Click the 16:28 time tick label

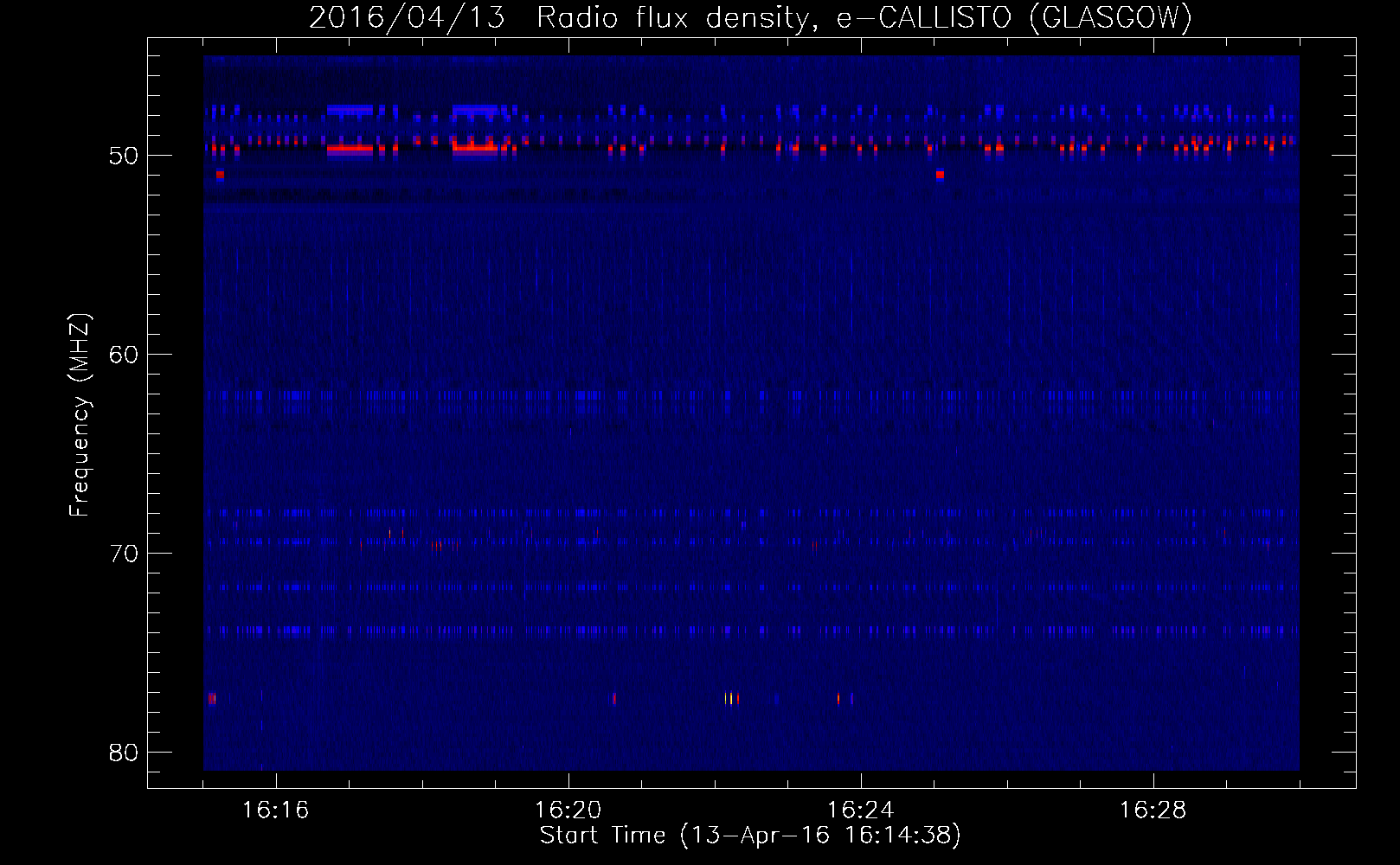coord(1153,811)
